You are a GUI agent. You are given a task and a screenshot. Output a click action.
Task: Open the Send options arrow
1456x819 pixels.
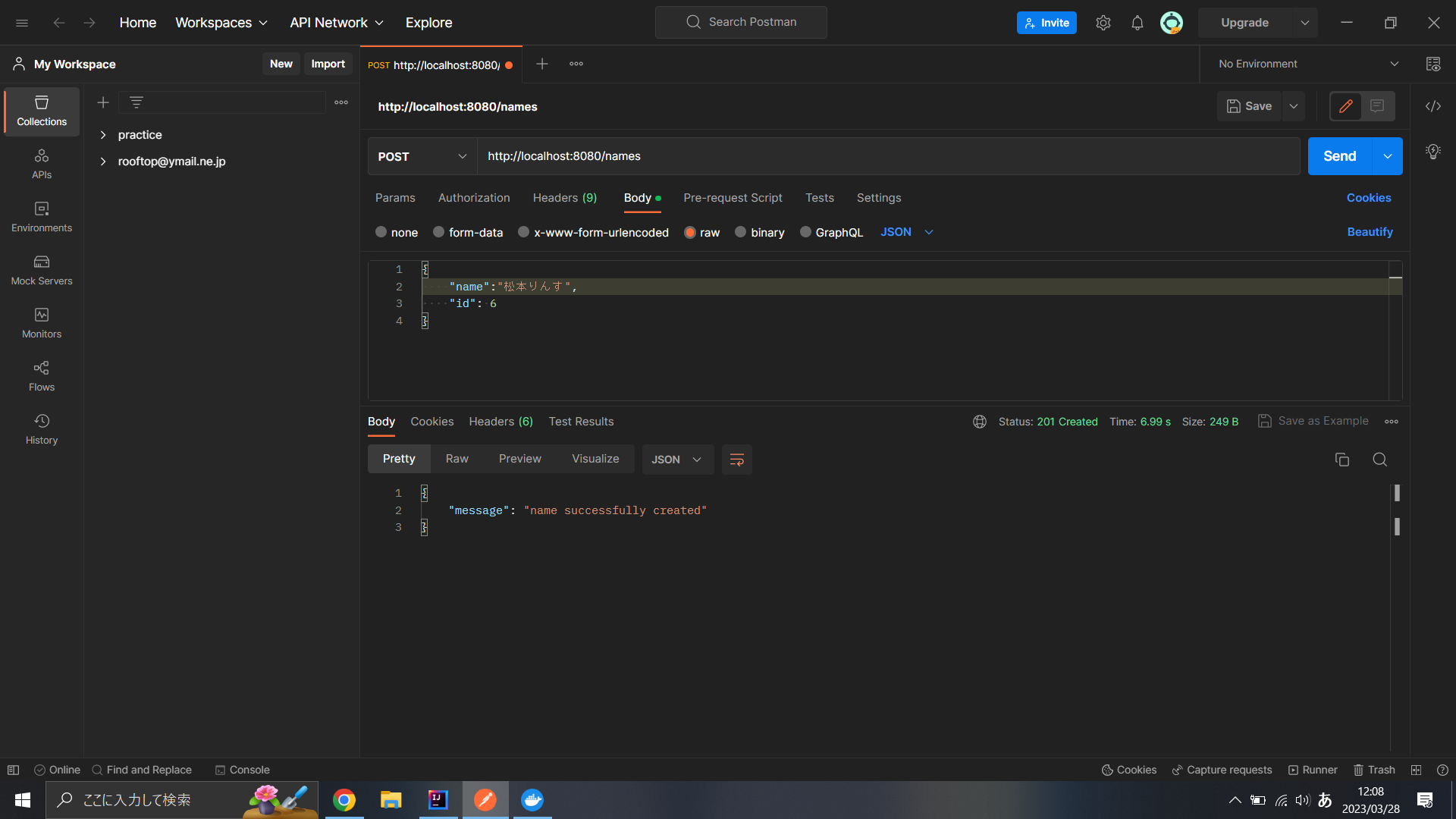tap(1388, 156)
